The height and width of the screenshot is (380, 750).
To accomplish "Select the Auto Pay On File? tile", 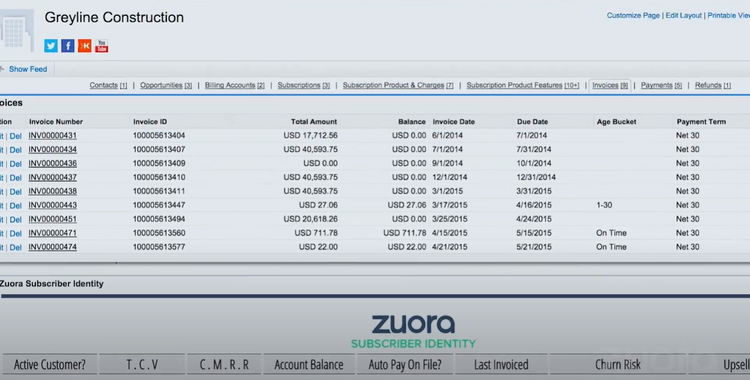I will pos(405,365).
